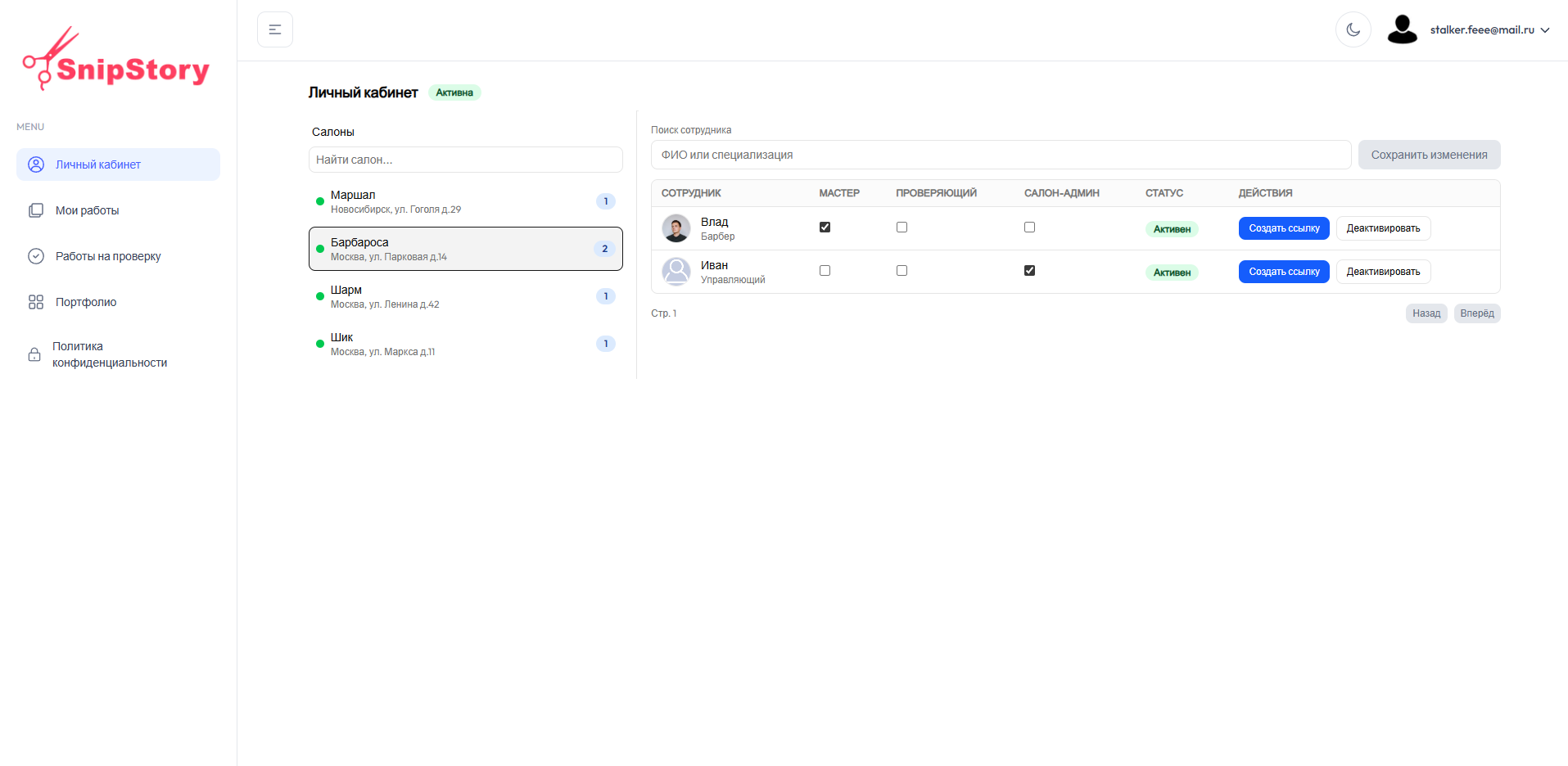Click the Мои работы stacked pages icon
This screenshot has height=766, width=1568.
pos(36,210)
